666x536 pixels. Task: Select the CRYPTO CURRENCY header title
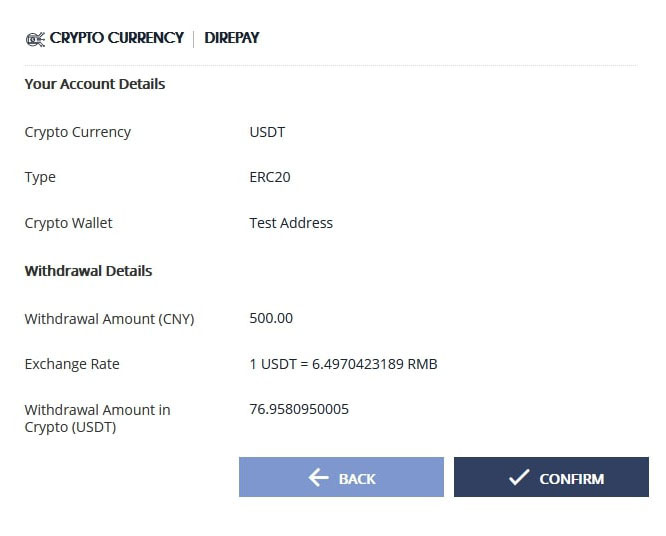point(117,38)
